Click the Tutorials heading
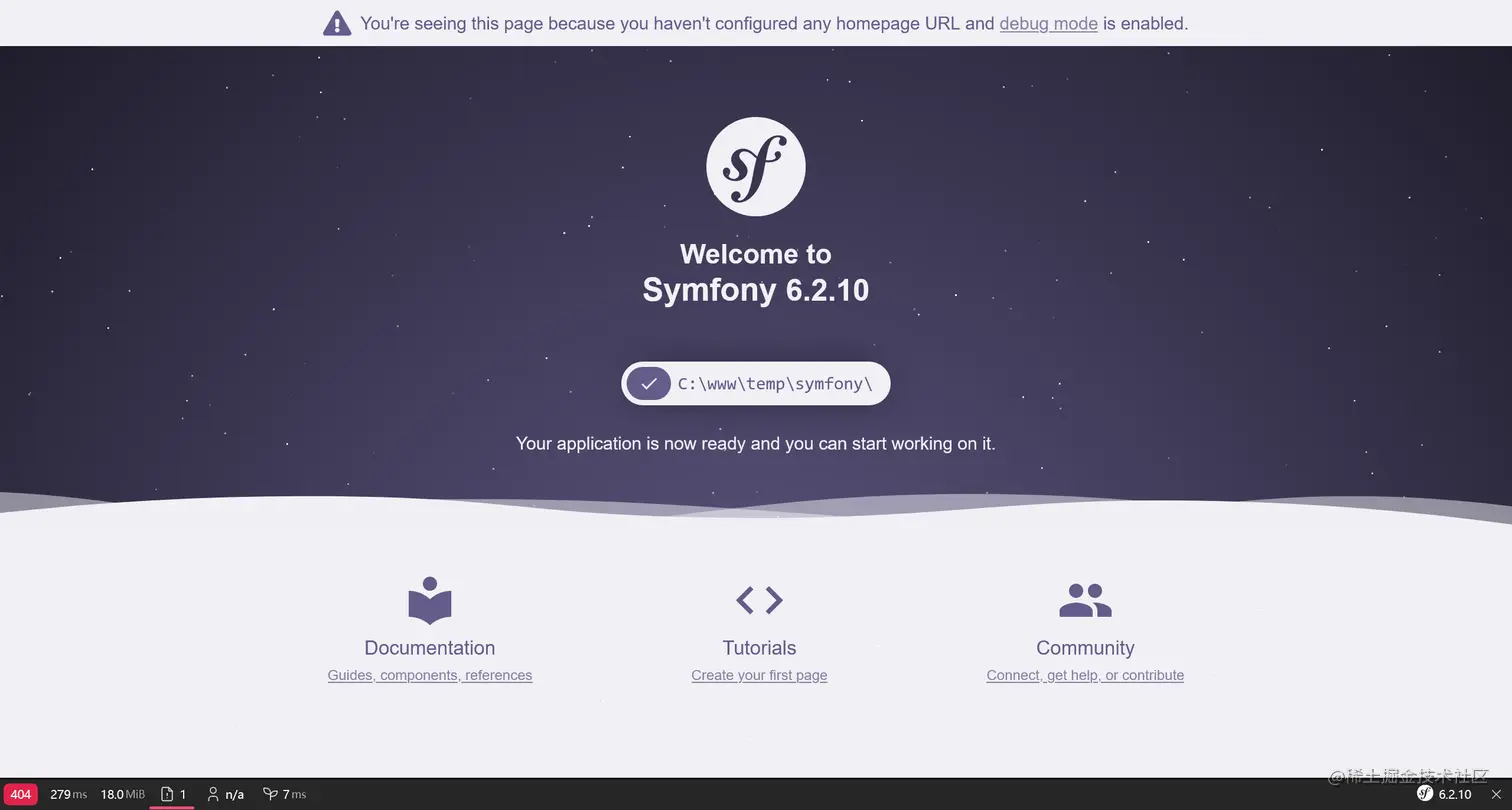The image size is (1512, 810). [759, 648]
